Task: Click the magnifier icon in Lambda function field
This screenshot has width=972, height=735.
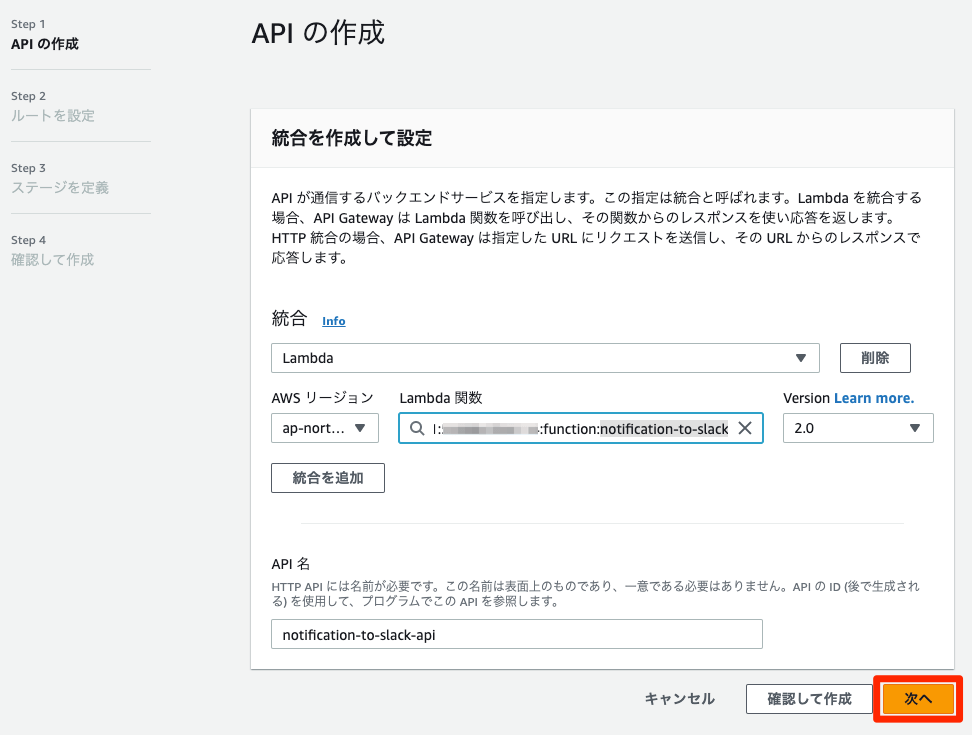Action: coord(416,428)
